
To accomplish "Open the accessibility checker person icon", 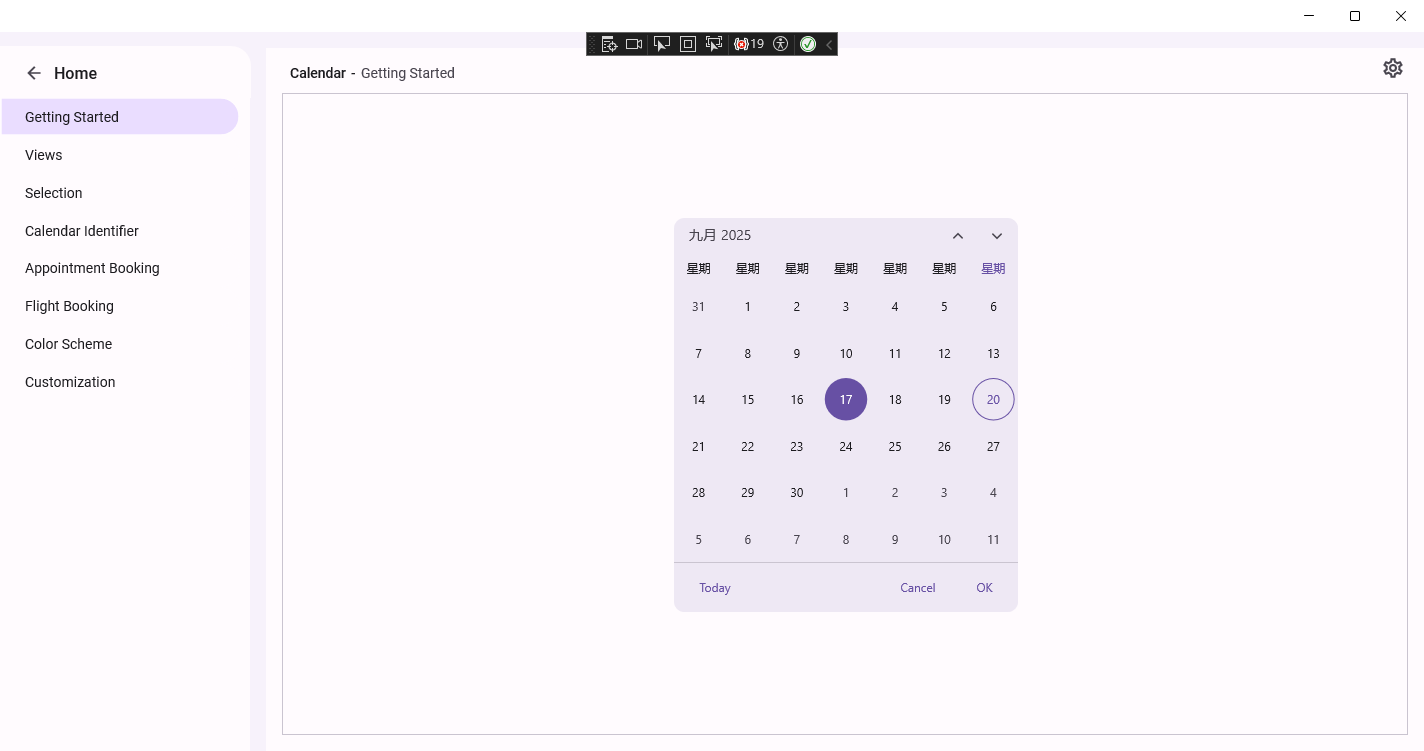I will pyautogui.click(x=781, y=44).
